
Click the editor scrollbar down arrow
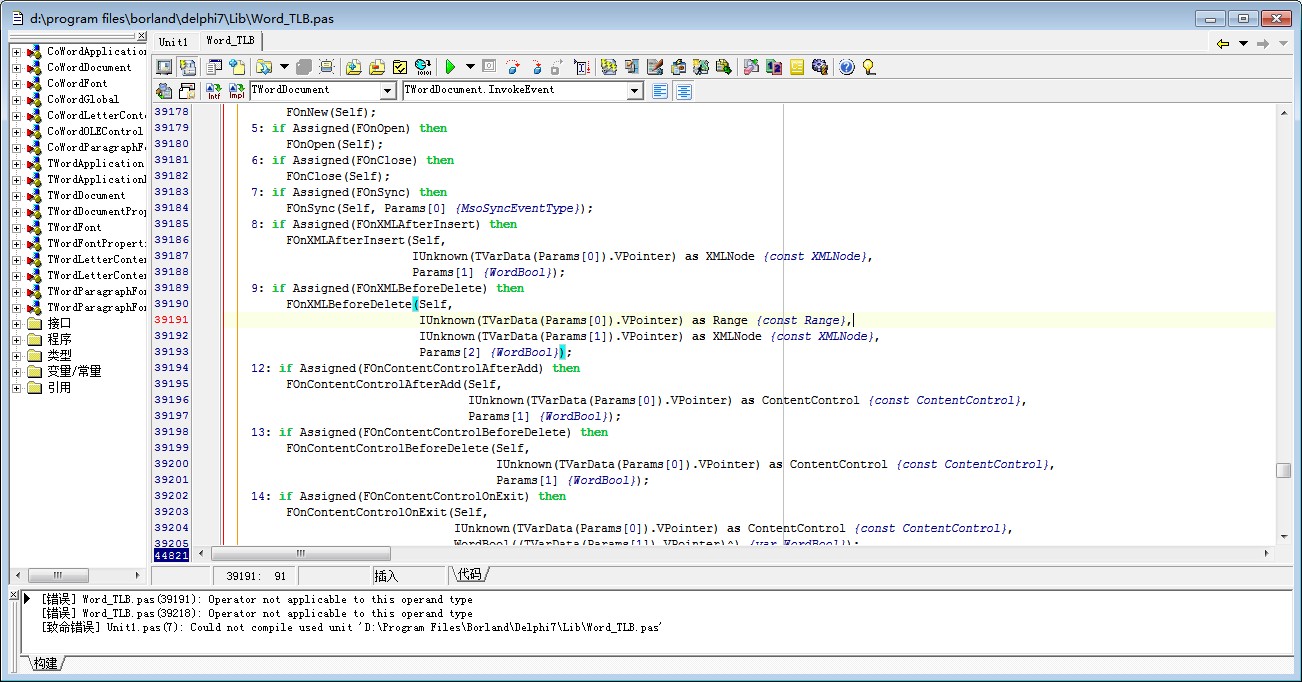pos(1283,536)
